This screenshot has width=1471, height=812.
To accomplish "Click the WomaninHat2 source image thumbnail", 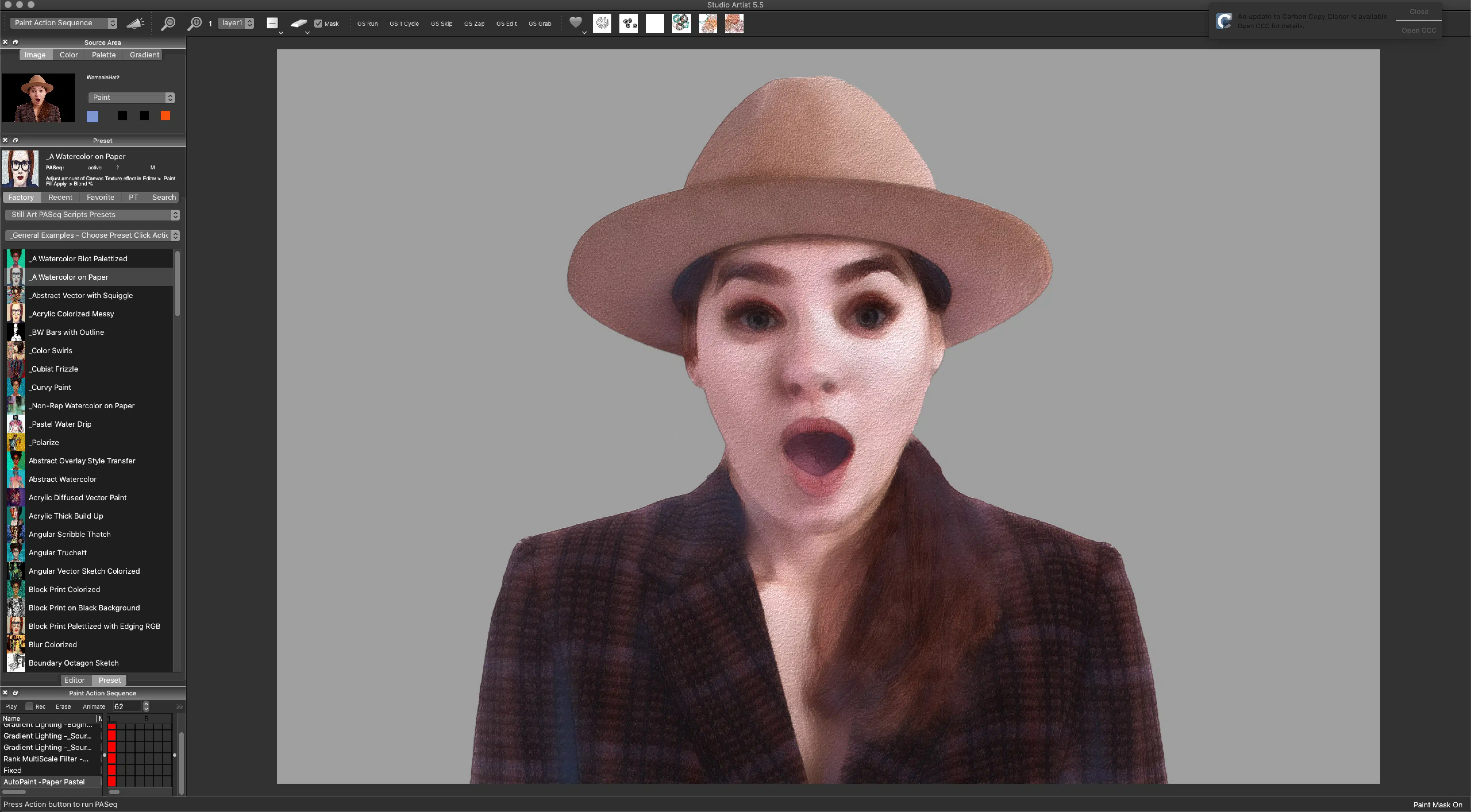I will 38,98.
